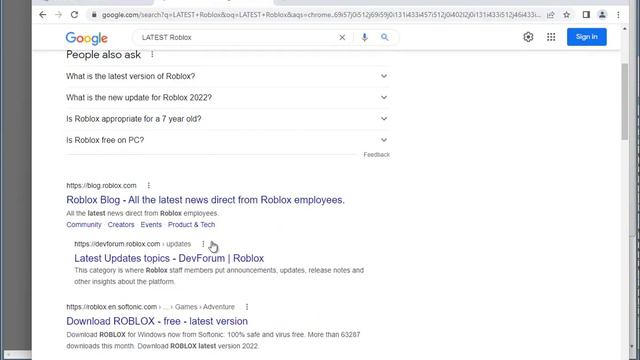This screenshot has height=360, width=640.
Task: Visit the Events sitelink
Action: [151, 224]
